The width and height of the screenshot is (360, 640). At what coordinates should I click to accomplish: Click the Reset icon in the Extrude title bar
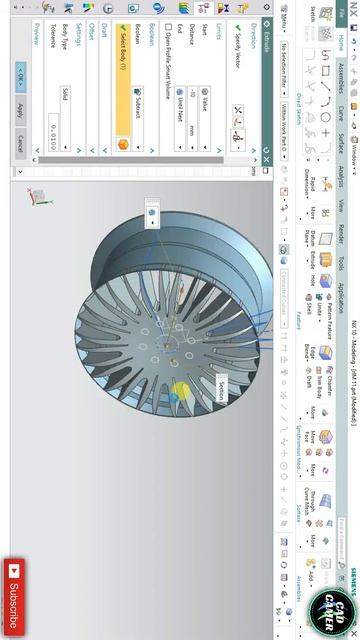pyautogui.click(x=267, y=150)
